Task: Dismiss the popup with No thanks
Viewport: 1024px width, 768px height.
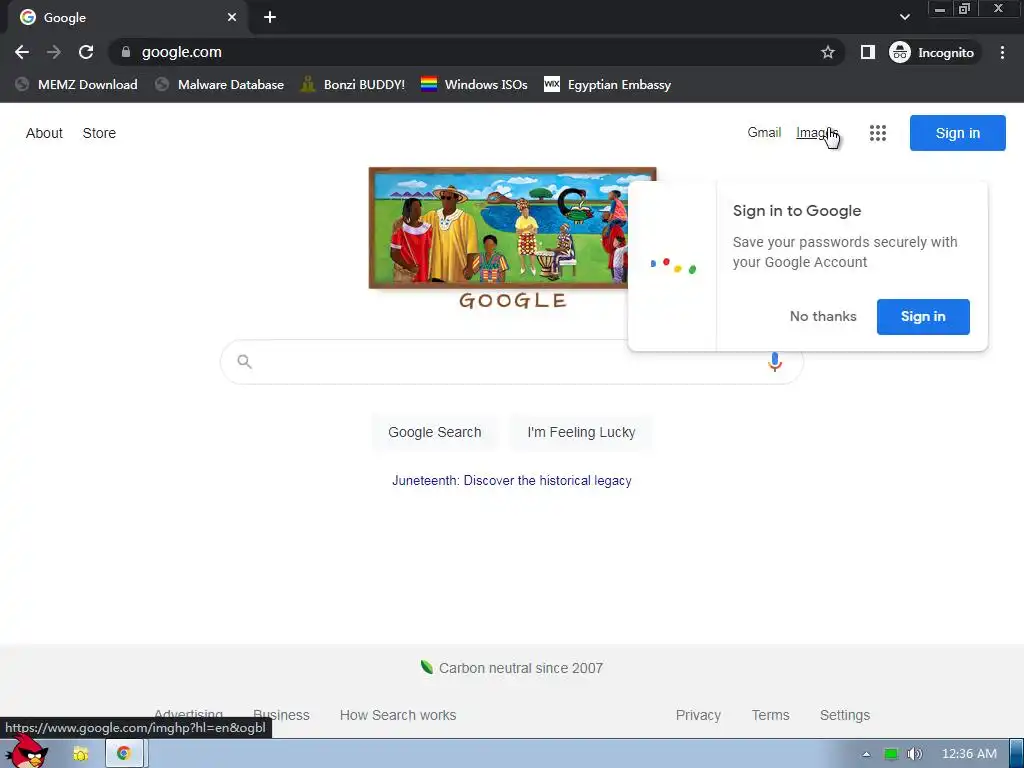Action: [823, 317]
